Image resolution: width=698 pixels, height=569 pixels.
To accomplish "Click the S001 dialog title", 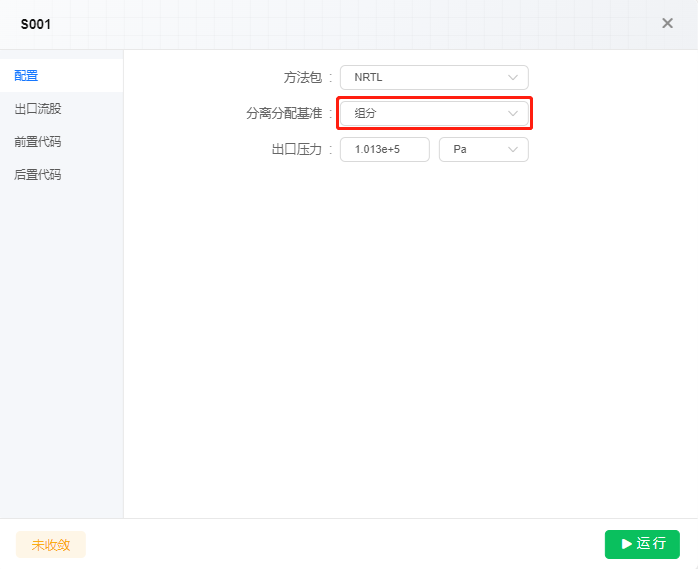I will click(36, 24).
